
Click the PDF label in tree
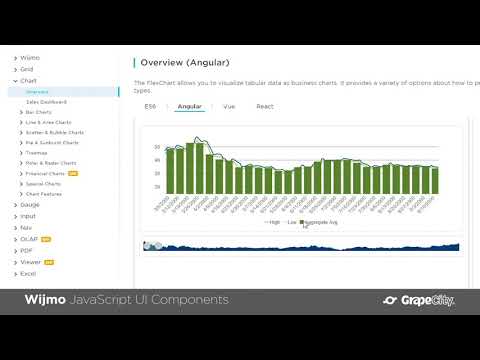point(26,251)
